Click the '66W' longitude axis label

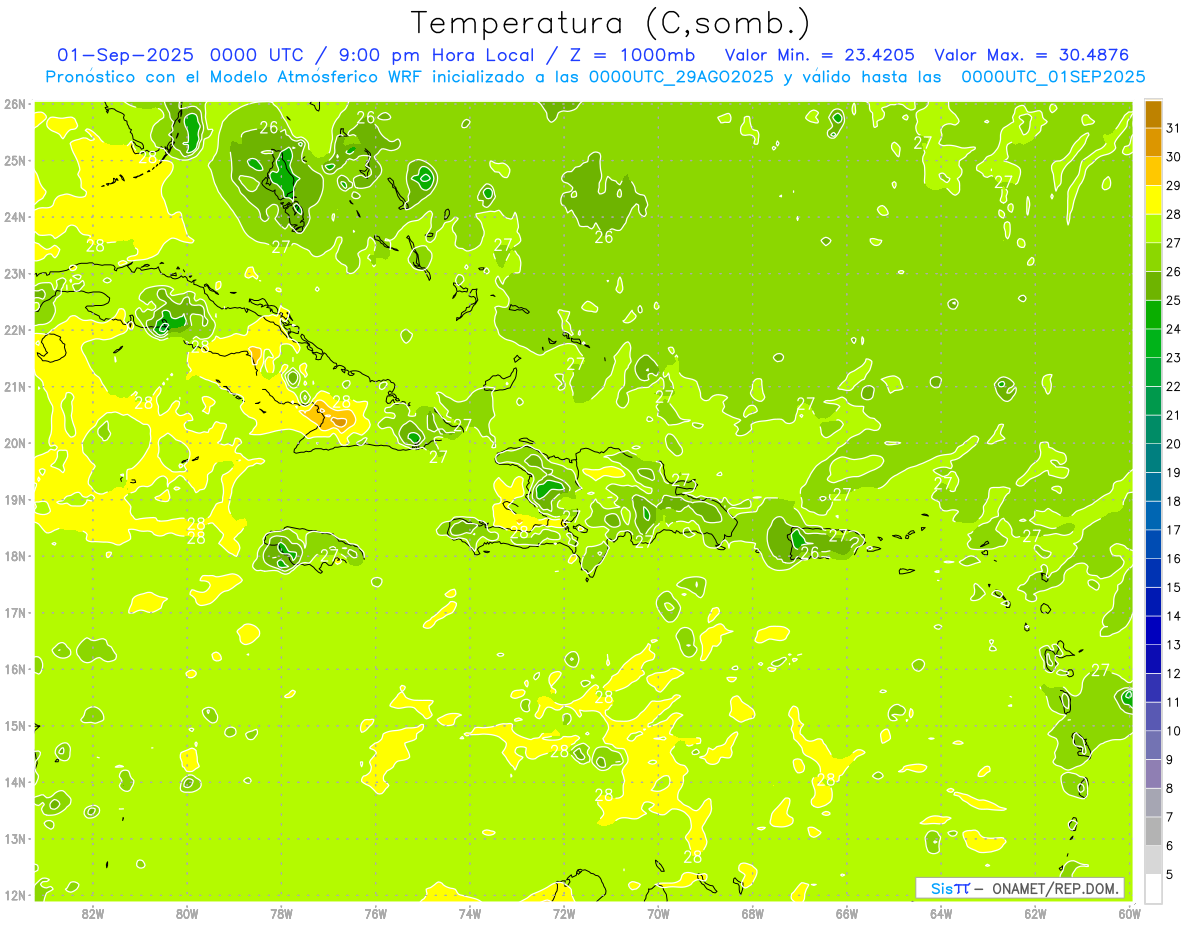(x=846, y=913)
